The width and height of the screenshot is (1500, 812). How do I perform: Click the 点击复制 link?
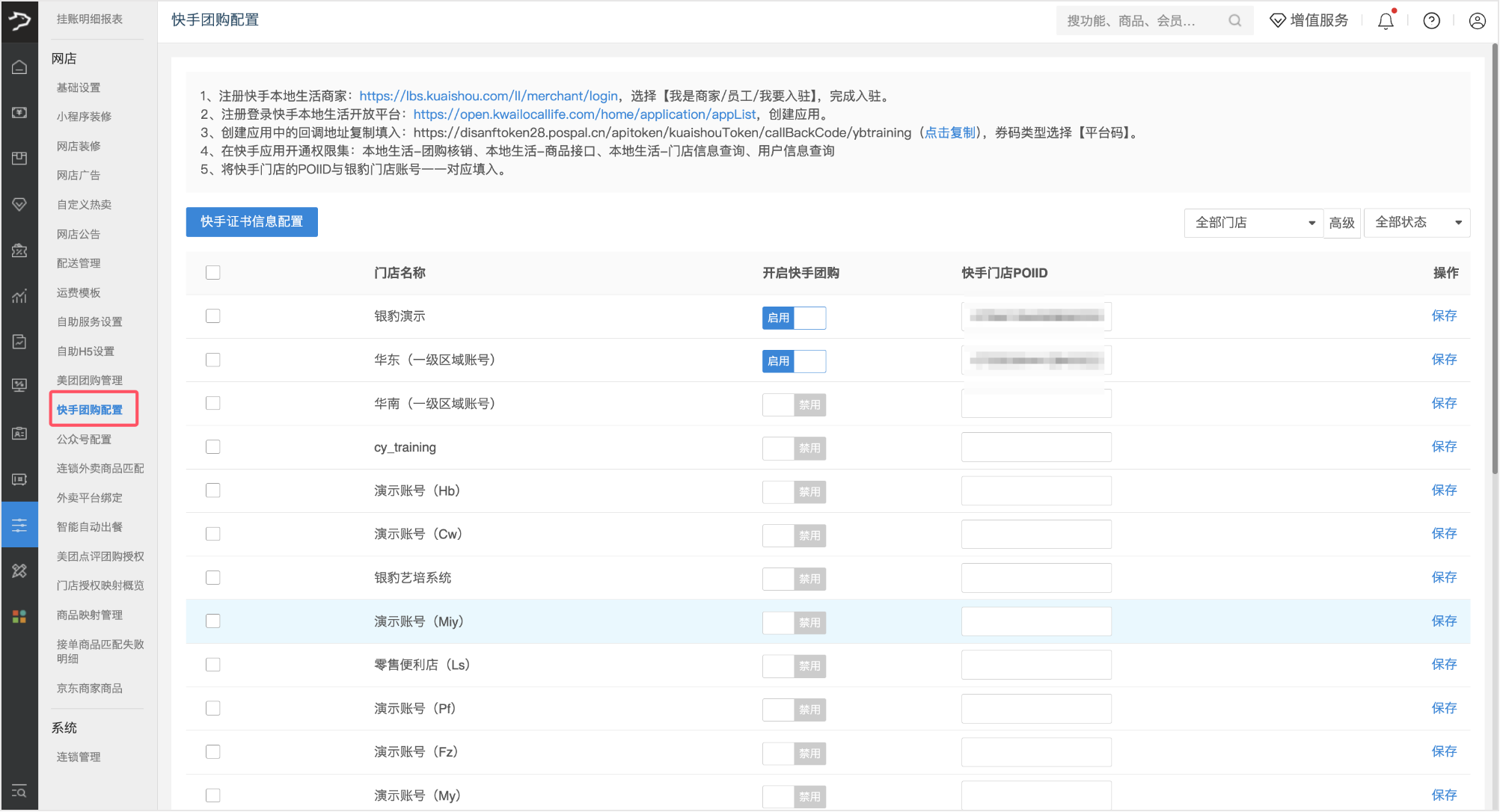click(950, 132)
